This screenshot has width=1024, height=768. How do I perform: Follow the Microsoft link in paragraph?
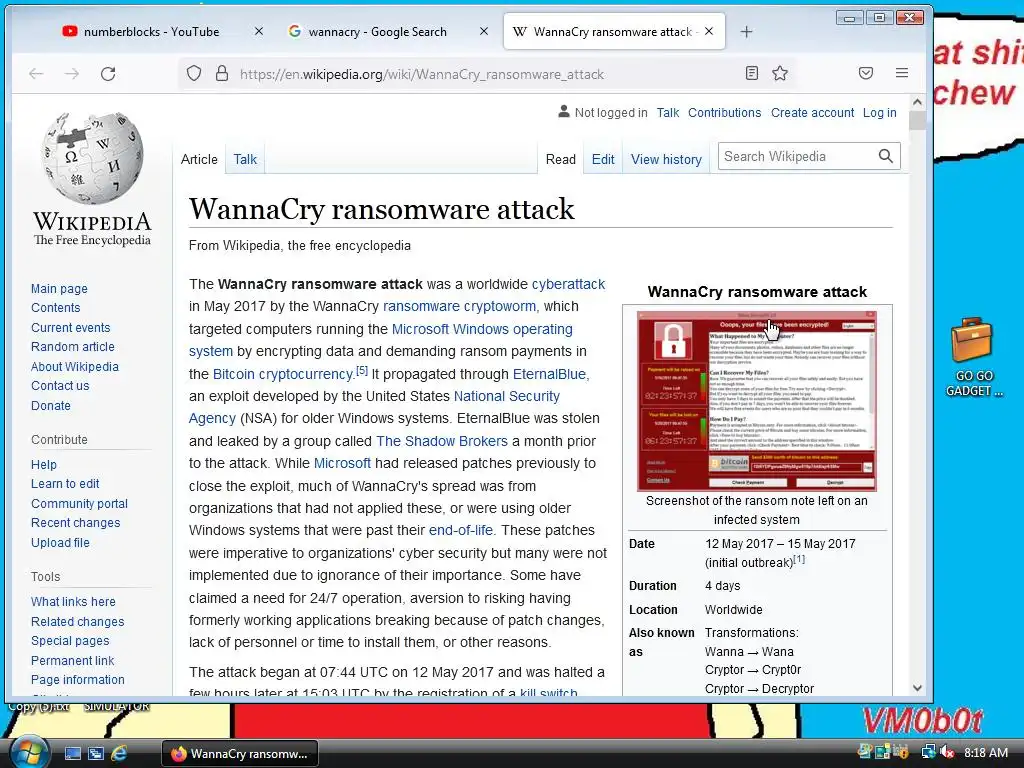(x=342, y=464)
